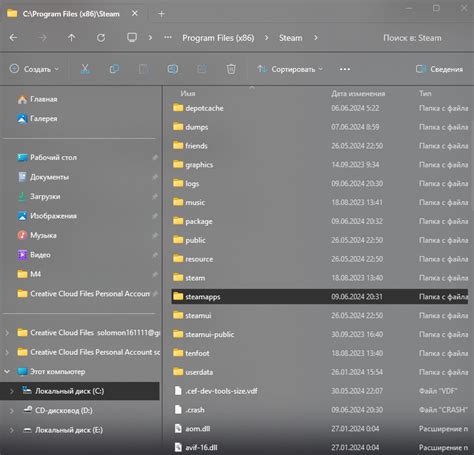Paste using the clipboard toolbar icon
Screen dimensions: 474x455
(x=143, y=69)
